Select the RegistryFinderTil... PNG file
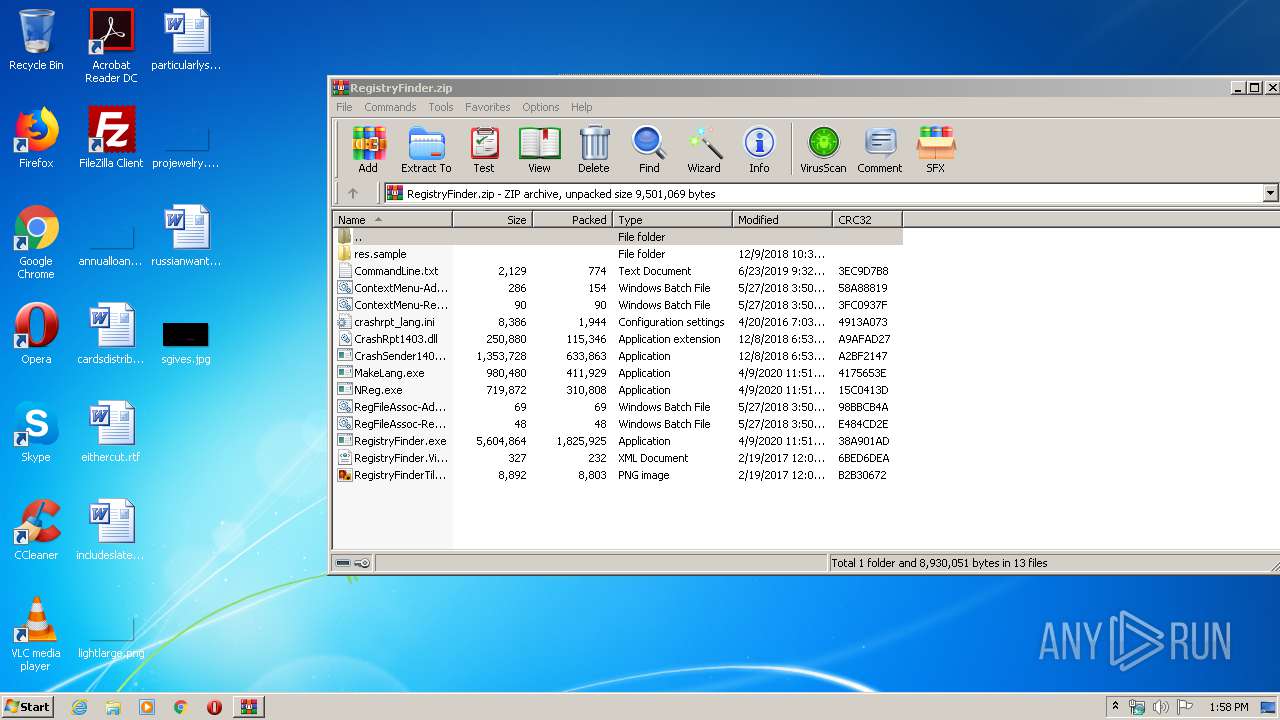 pyautogui.click(x=618, y=475)
